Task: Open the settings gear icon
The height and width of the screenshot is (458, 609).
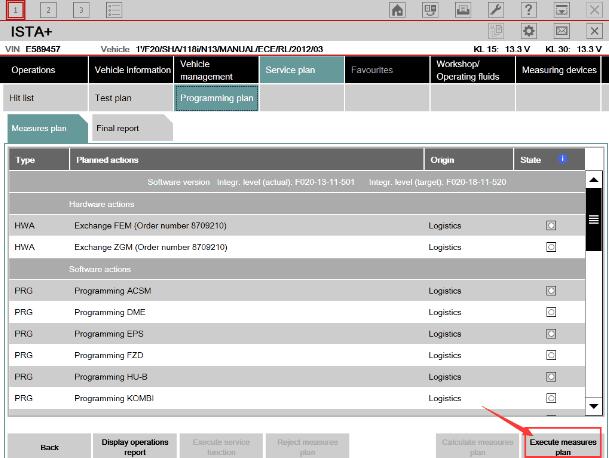Action: (x=529, y=31)
